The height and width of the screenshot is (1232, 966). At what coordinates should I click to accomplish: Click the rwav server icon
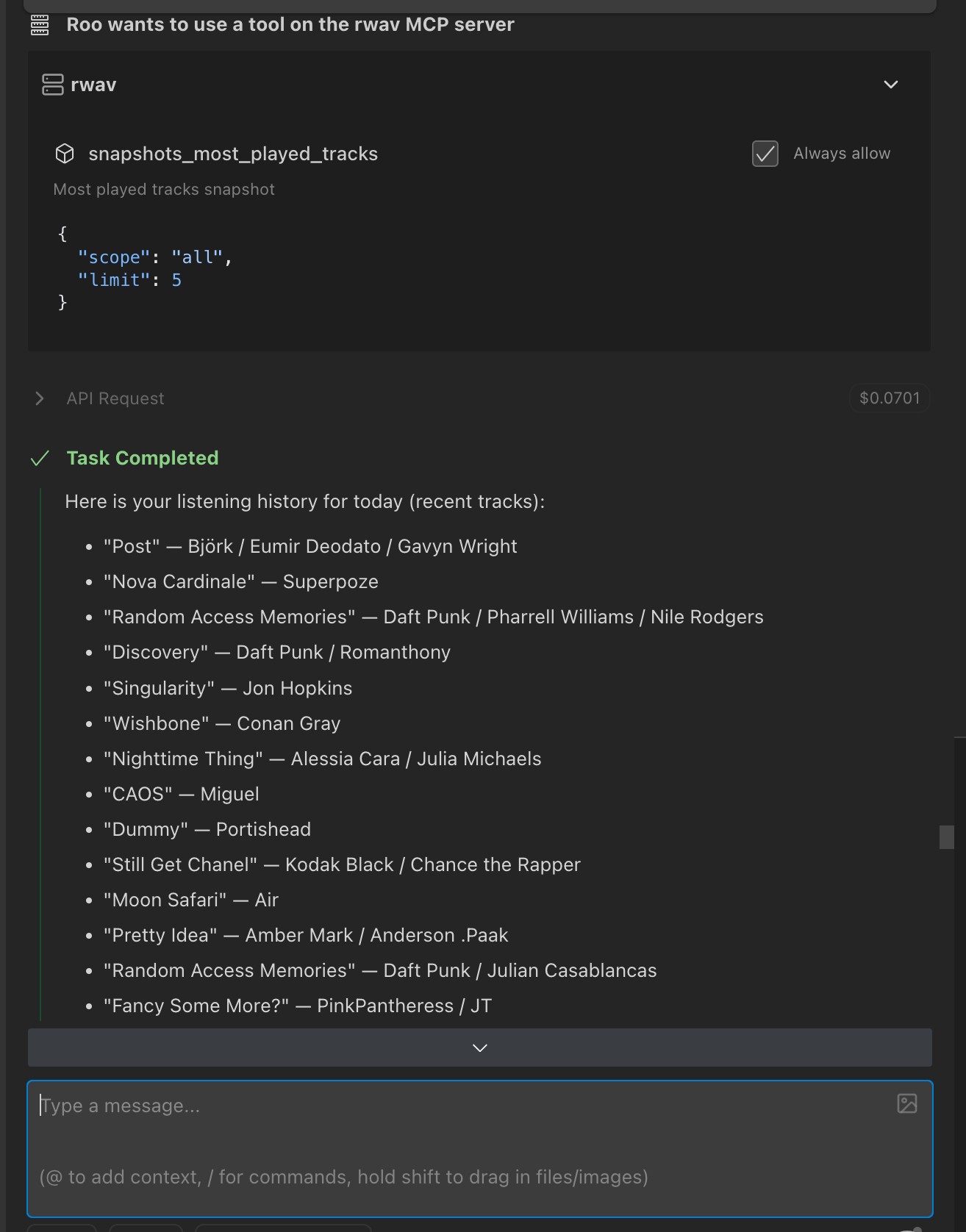(53, 85)
